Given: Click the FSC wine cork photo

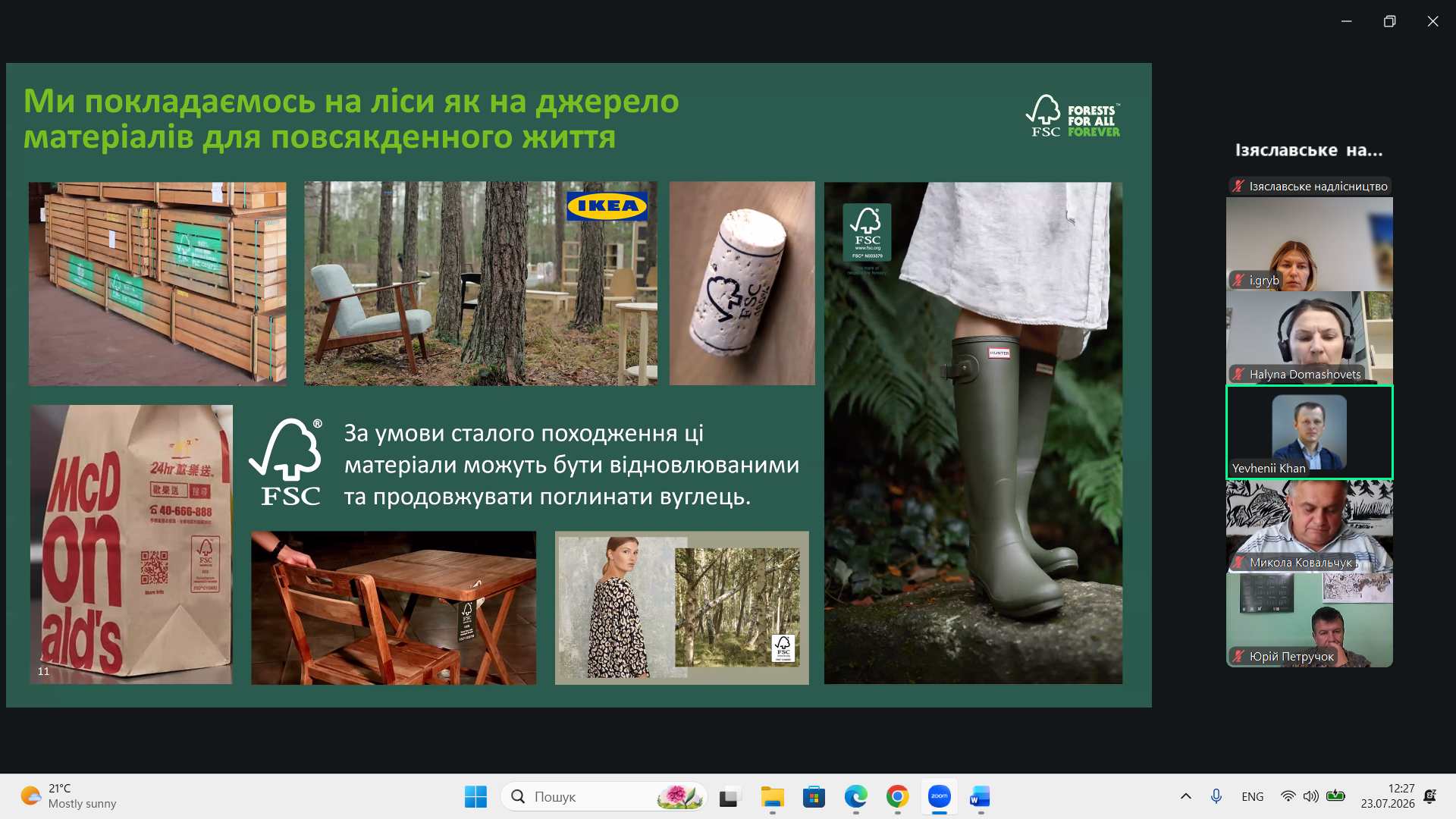Looking at the screenshot, I should click(742, 283).
